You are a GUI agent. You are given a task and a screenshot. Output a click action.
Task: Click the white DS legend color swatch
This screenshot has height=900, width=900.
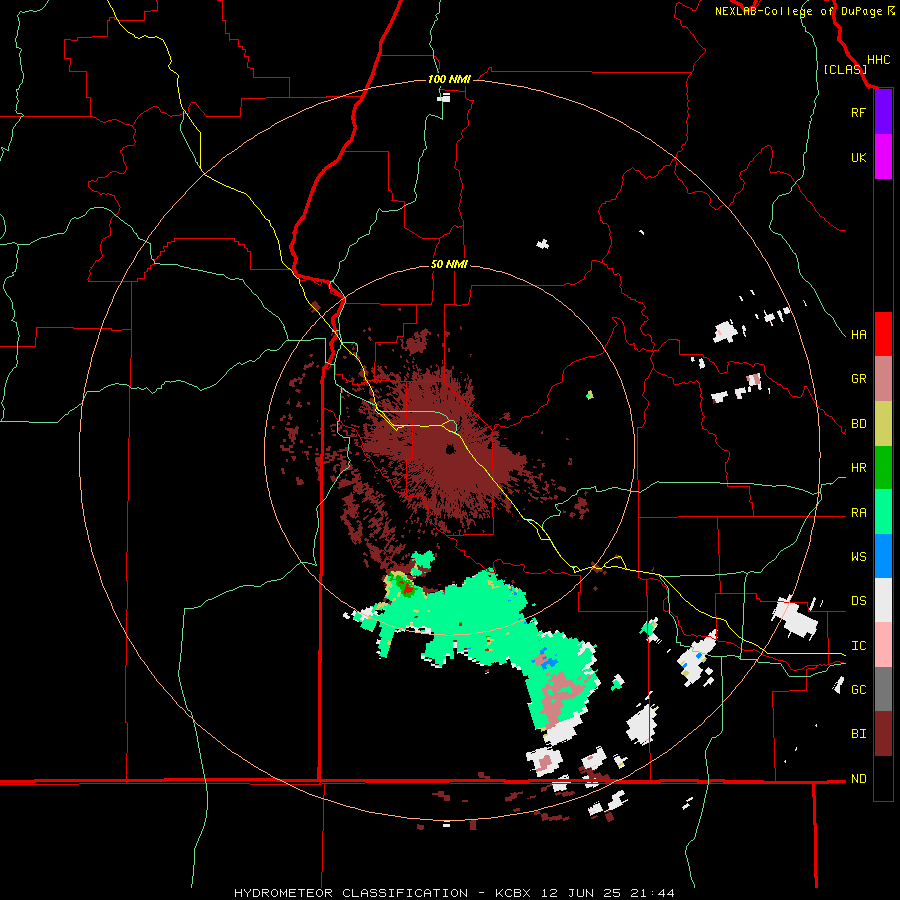[883, 600]
